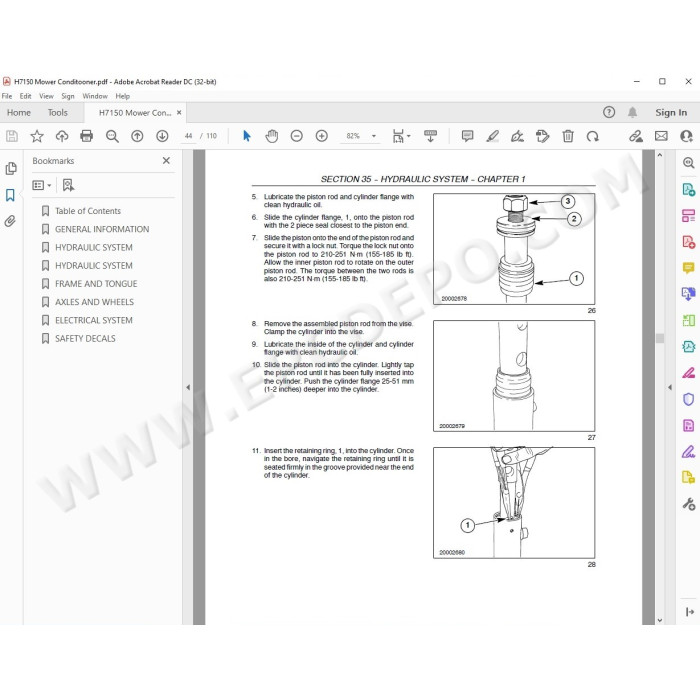Open the Help menu

(x=122, y=96)
